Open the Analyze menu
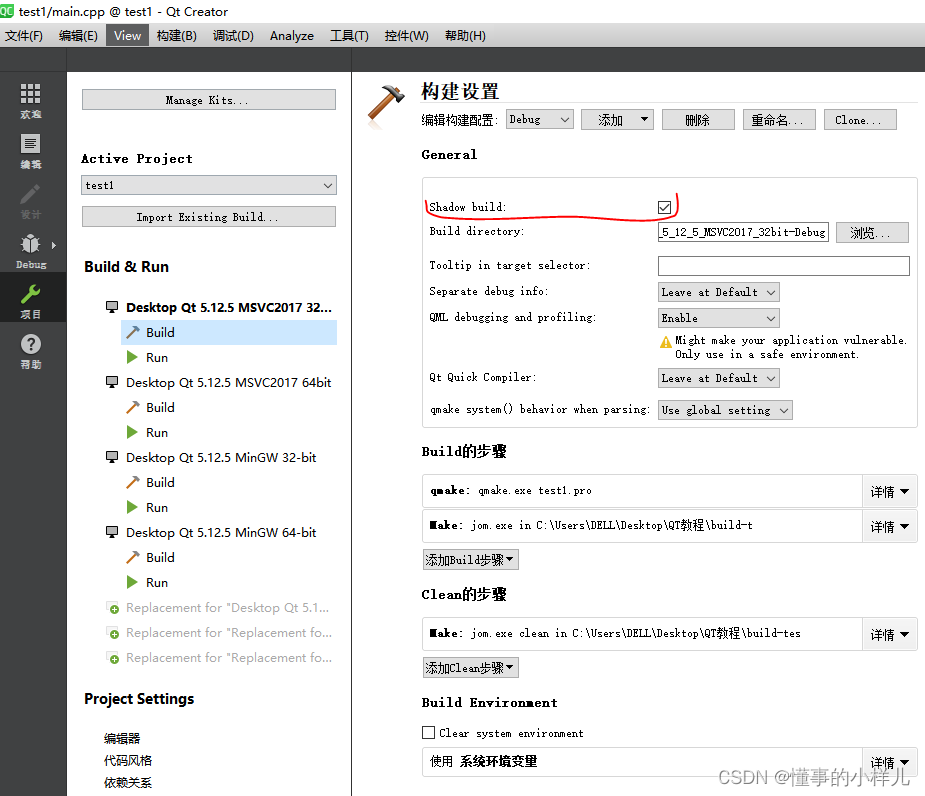The width and height of the screenshot is (925, 796). (291, 35)
